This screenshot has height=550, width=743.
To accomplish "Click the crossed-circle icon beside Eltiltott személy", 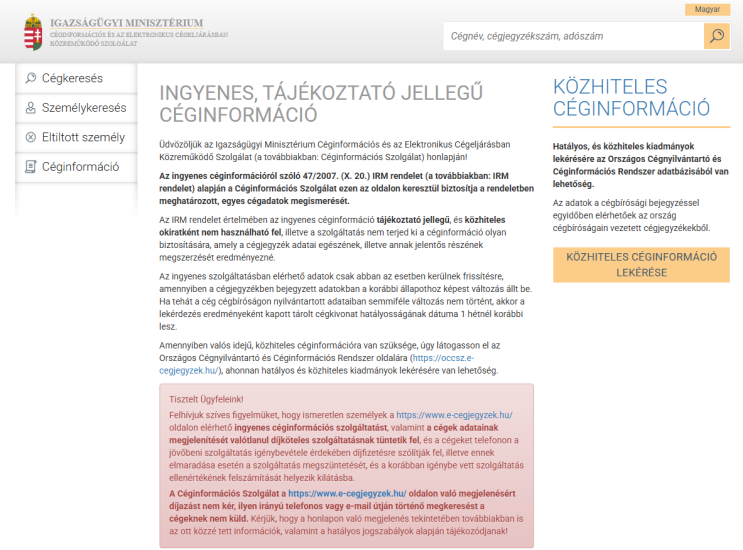I will point(31,137).
